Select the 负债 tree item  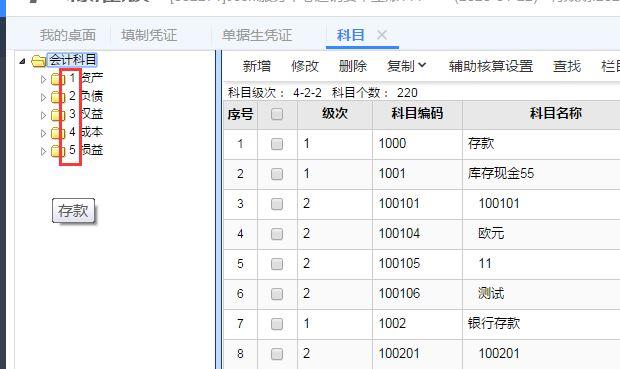click(92, 96)
